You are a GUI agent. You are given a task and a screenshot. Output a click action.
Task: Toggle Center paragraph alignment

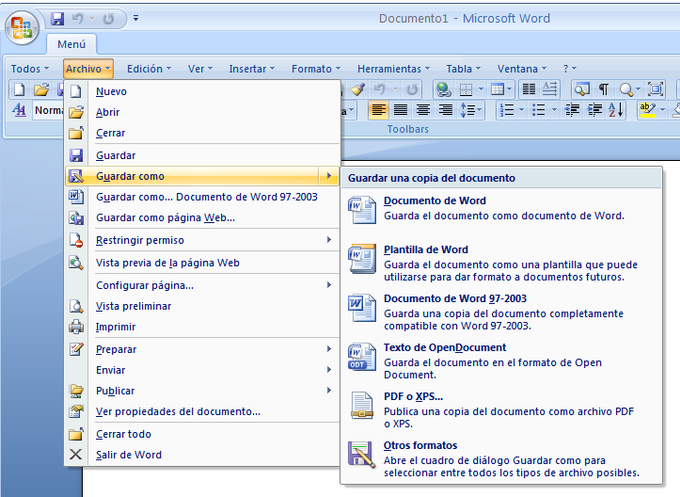point(423,110)
